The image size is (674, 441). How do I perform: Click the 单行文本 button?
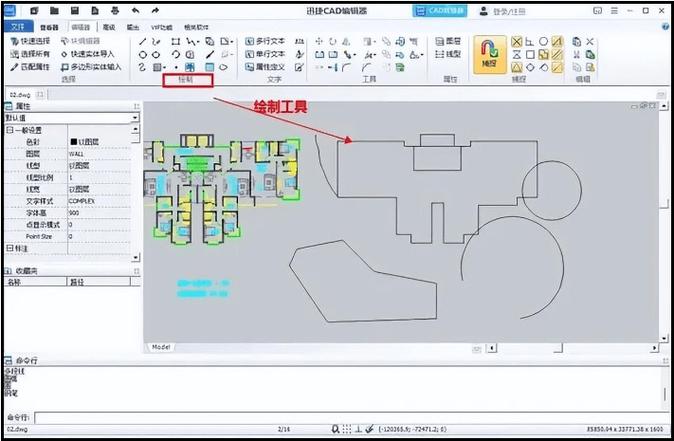[265, 54]
